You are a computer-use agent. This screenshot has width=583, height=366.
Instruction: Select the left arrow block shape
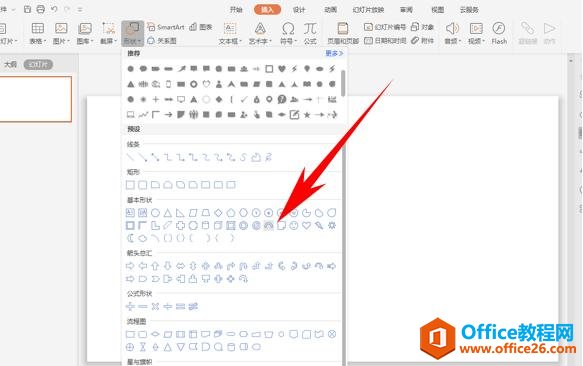pyautogui.click(x=143, y=266)
